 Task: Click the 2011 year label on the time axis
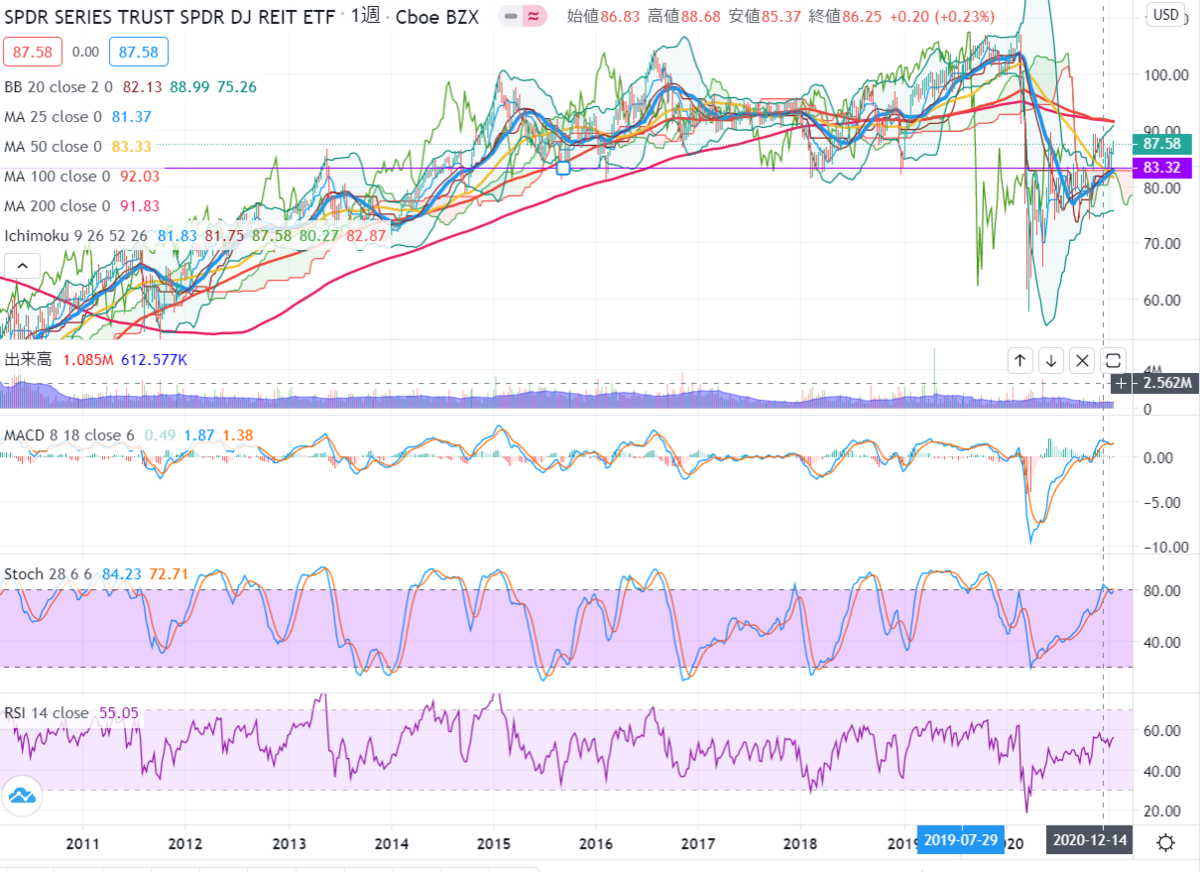click(83, 843)
